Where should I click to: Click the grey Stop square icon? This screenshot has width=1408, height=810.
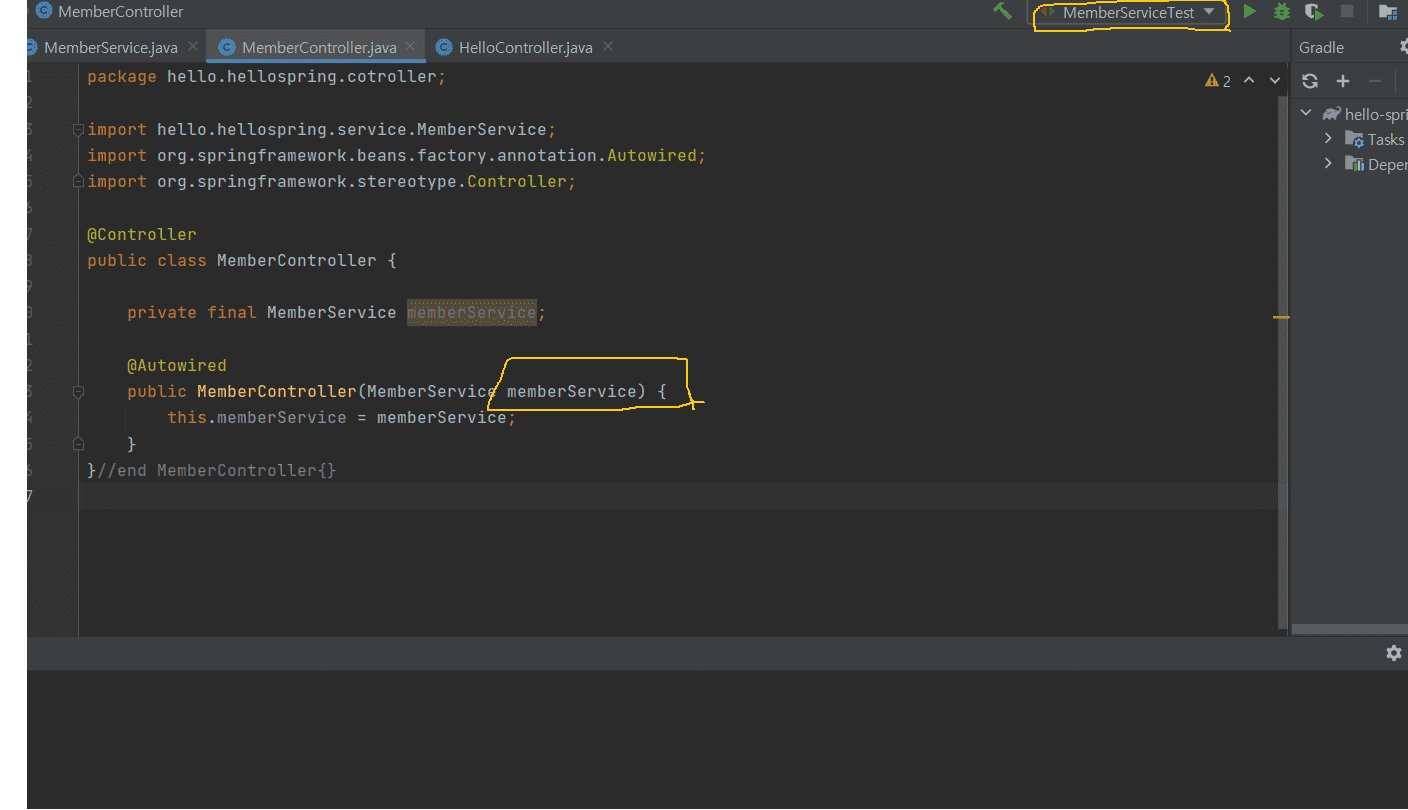[x=1347, y=12]
